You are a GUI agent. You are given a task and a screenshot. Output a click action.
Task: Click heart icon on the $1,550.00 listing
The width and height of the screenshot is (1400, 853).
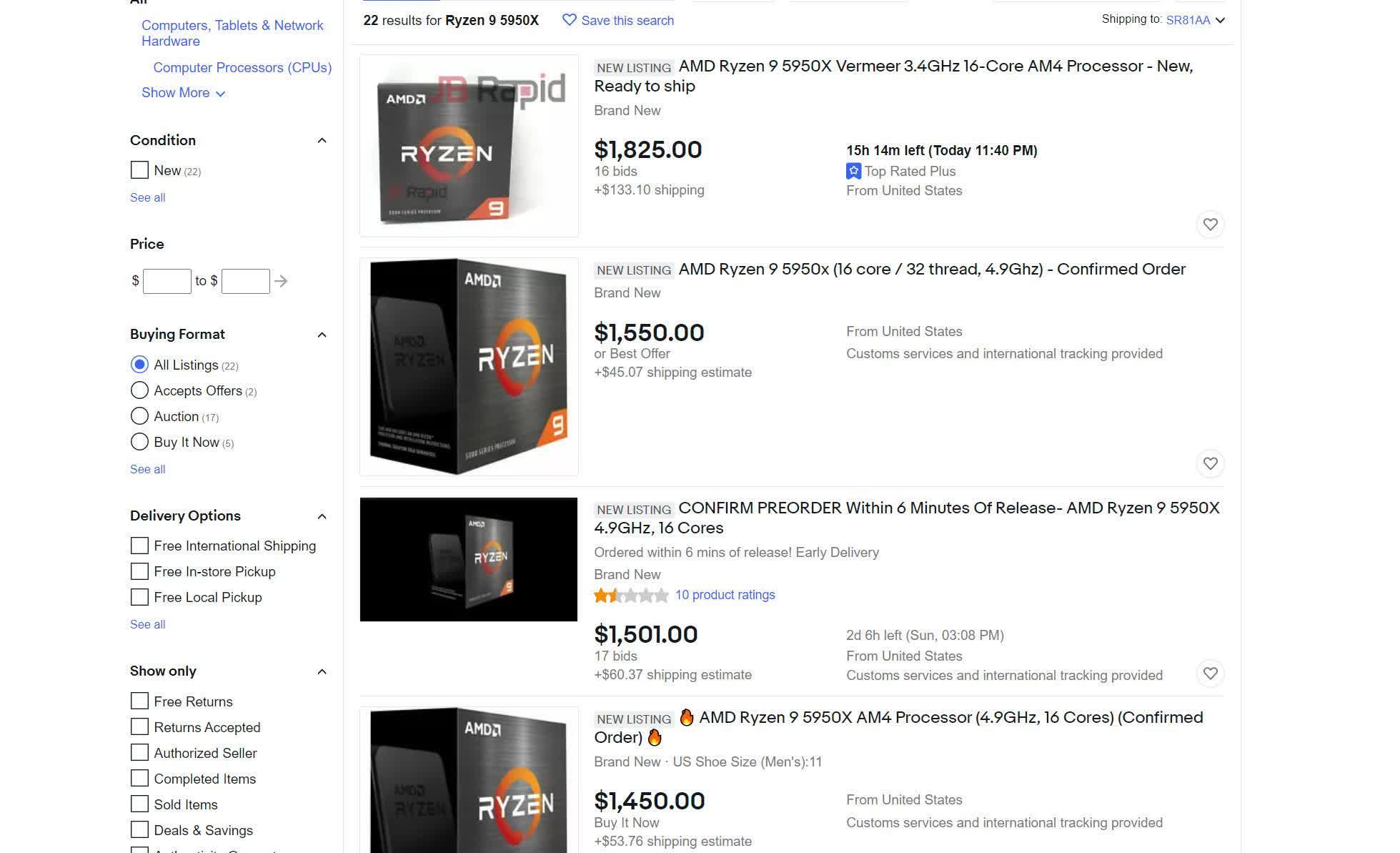1209,463
